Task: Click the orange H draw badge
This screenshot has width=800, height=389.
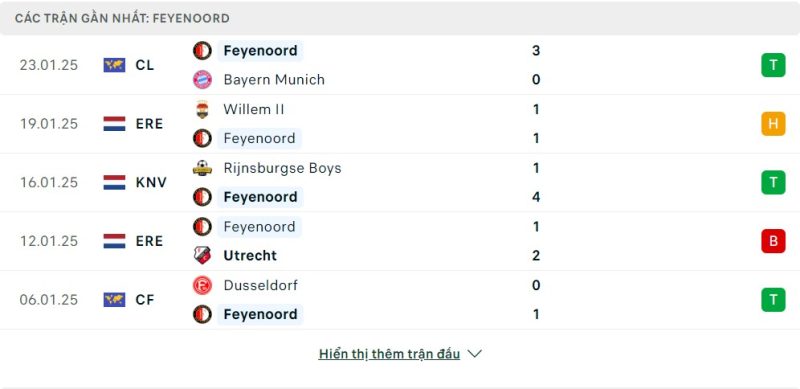Action: point(773,124)
